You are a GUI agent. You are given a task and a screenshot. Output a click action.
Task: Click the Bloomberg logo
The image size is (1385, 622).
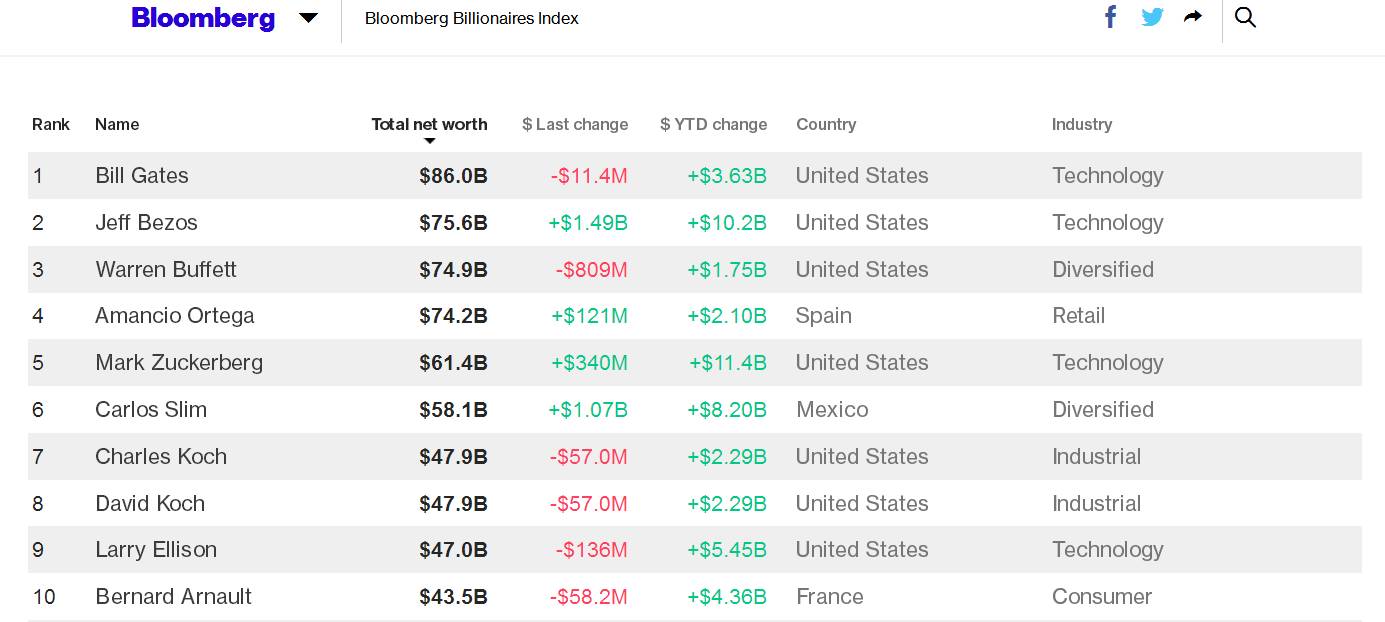203,18
